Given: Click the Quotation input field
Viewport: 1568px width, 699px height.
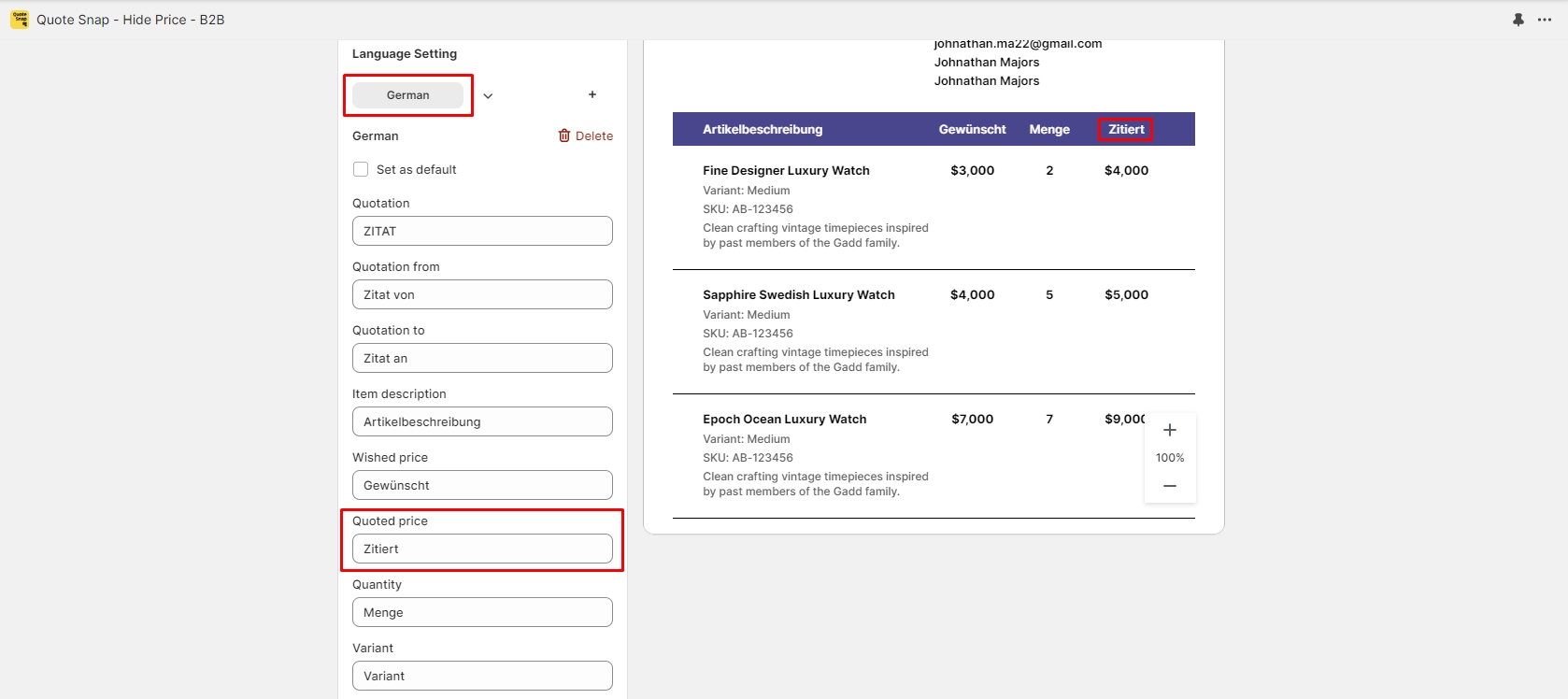Looking at the screenshot, I should pyautogui.click(x=482, y=231).
